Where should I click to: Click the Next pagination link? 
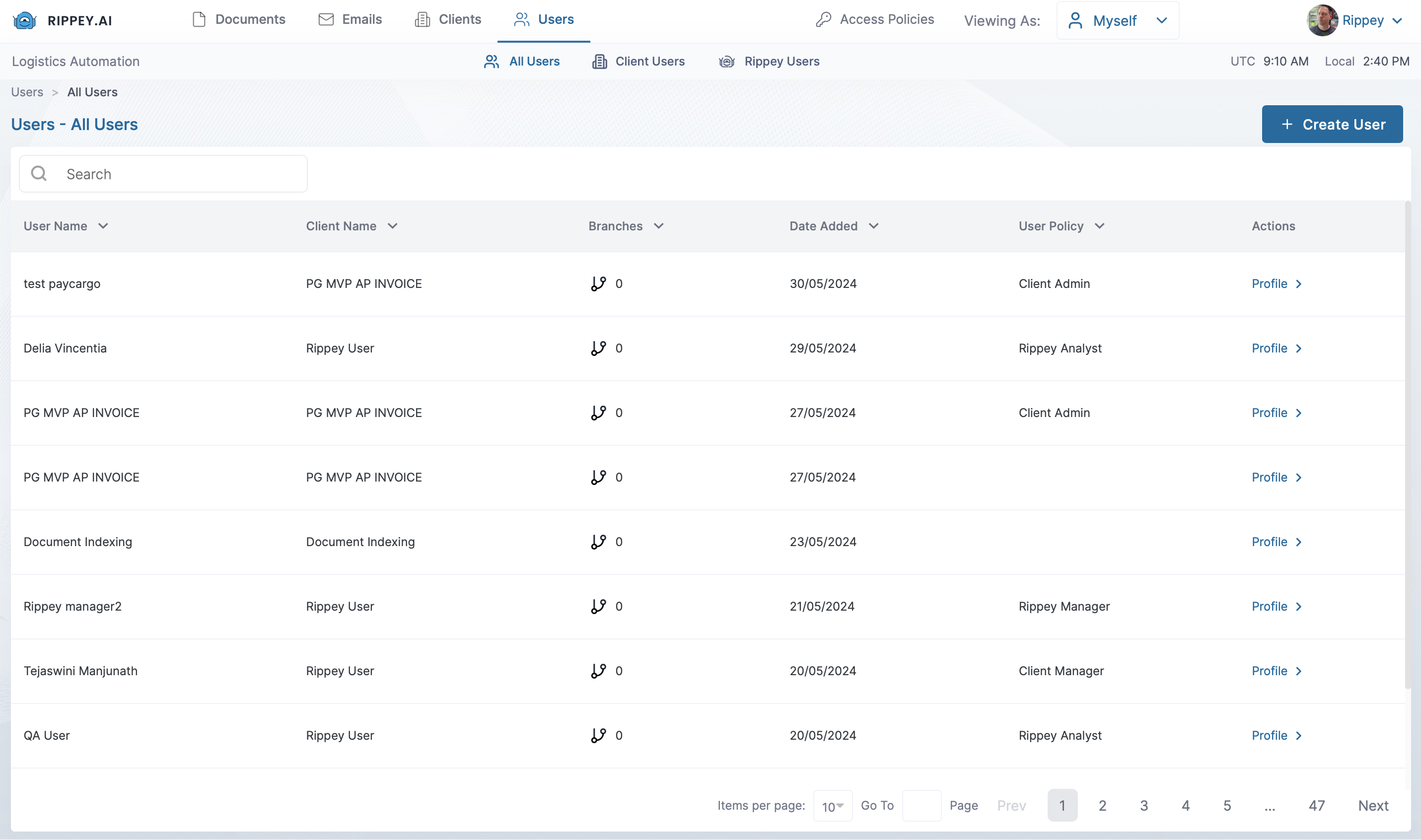click(1373, 805)
